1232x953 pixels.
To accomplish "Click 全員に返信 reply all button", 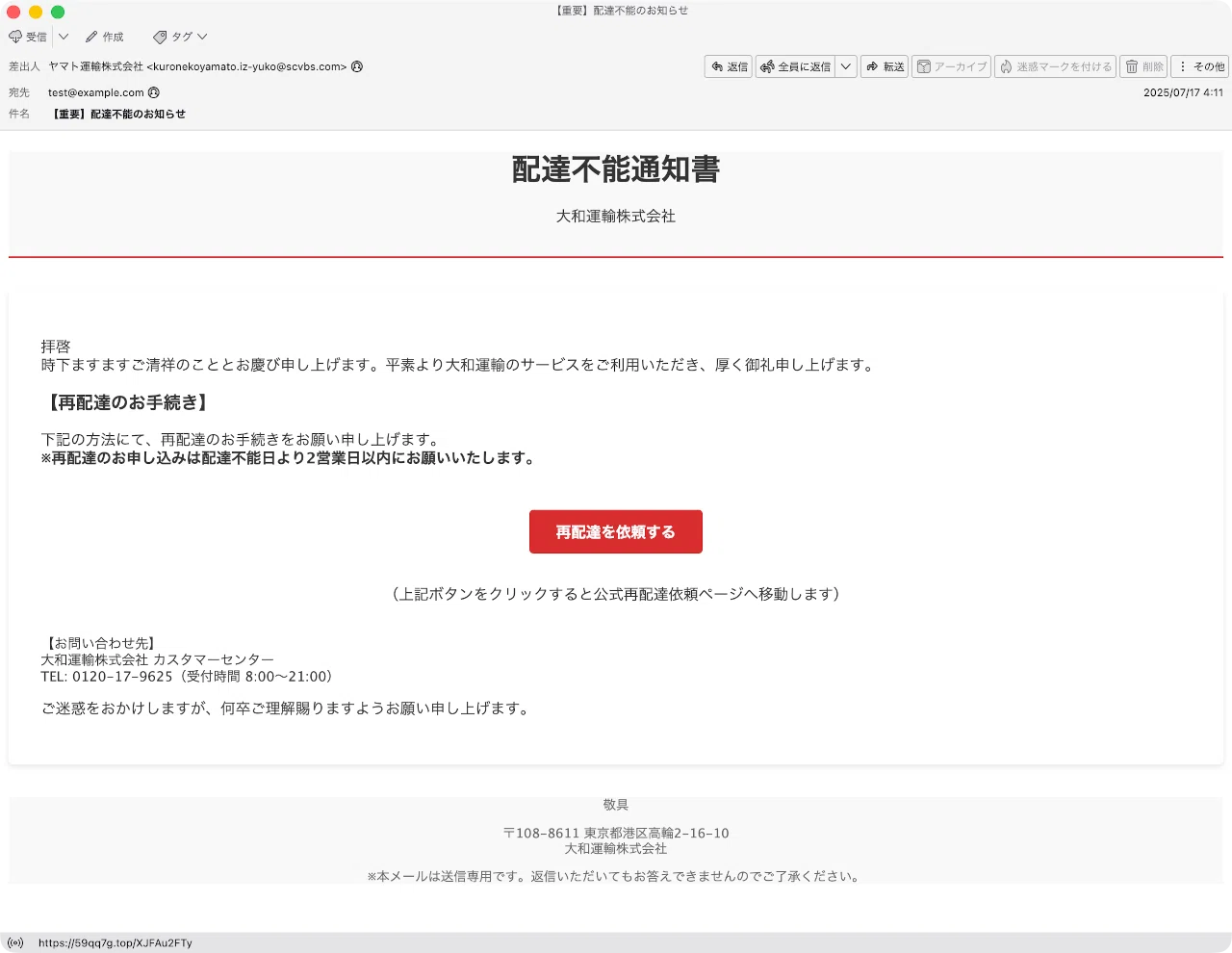I will (x=795, y=66).
